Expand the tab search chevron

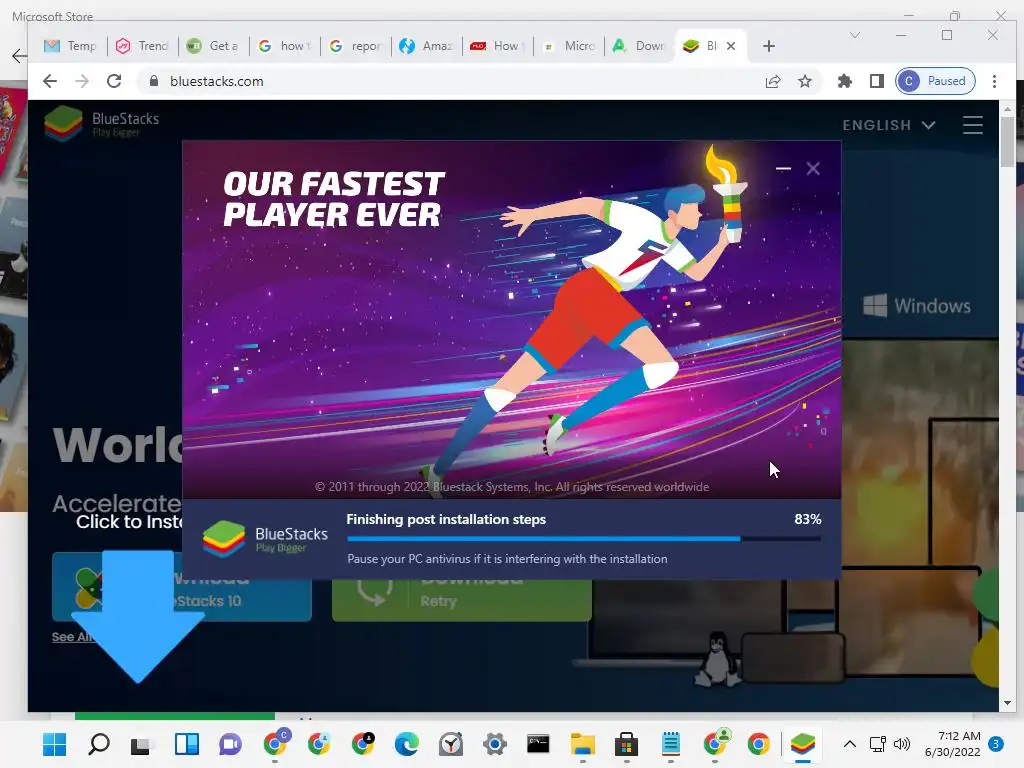tap(854, 35)
